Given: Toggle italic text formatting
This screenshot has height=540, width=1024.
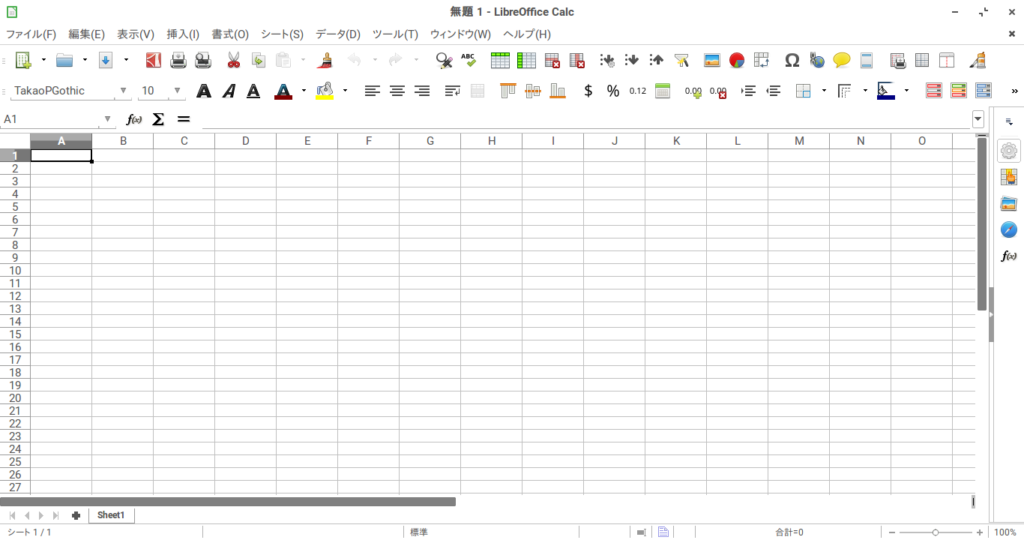Looking at the screenshot, I should pos(229,91).
